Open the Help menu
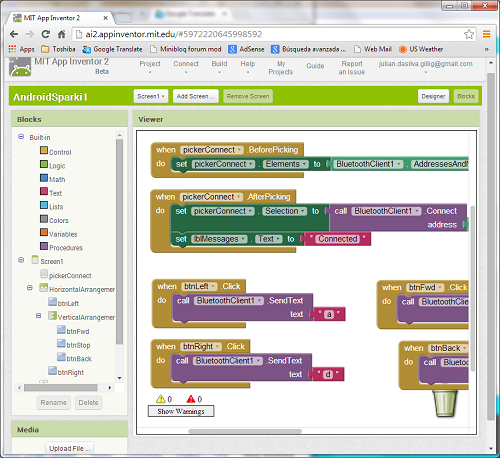This screenshot has width=500, height=458. (248, 66)
